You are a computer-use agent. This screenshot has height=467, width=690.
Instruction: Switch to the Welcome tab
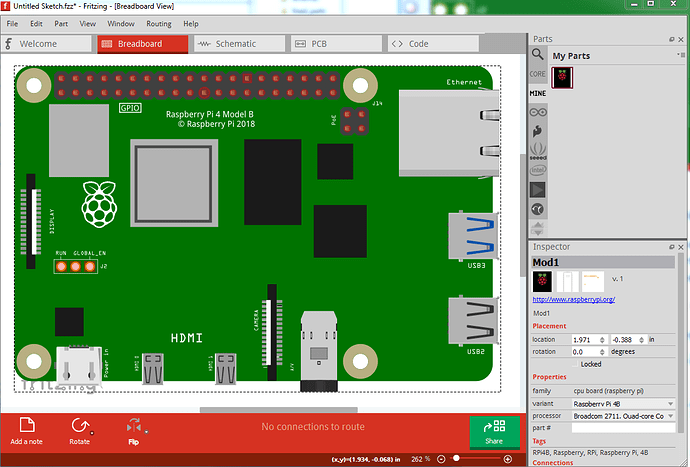46,44
